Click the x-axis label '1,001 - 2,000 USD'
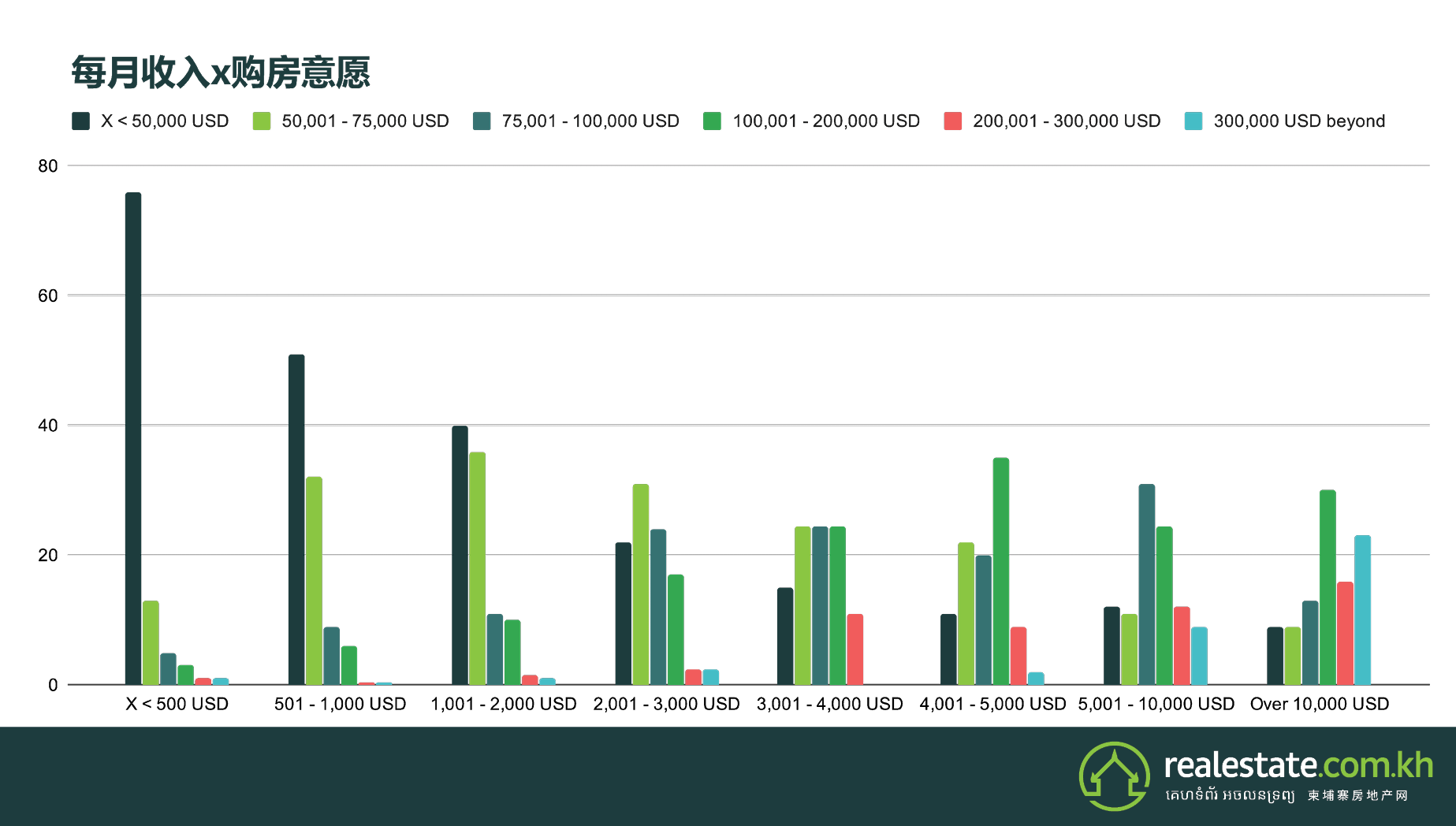 504,704
